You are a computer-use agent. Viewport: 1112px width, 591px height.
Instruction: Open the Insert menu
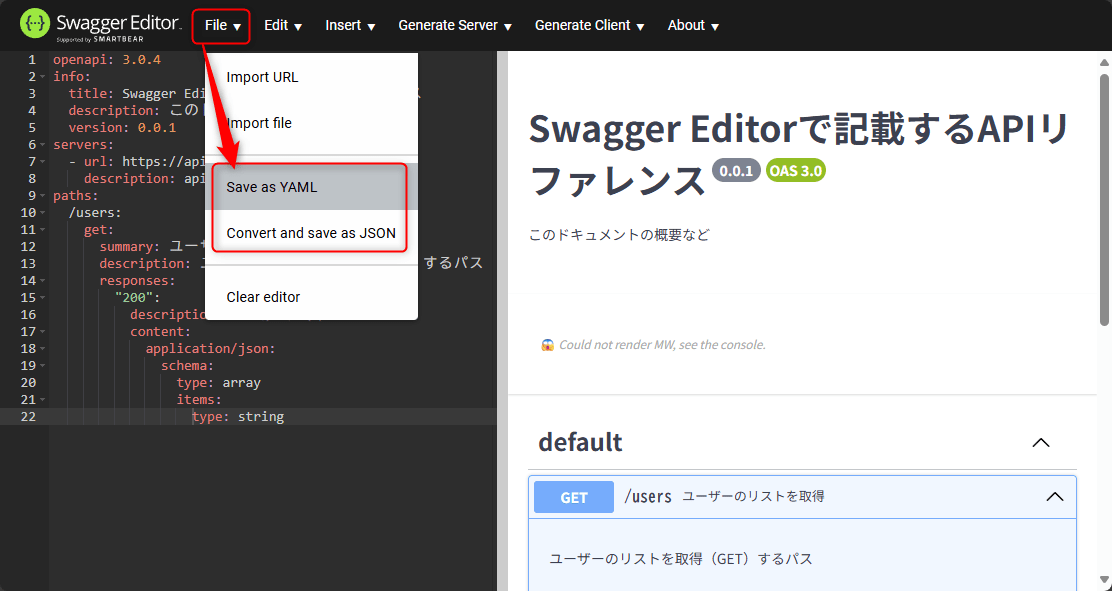coord(350,25)
